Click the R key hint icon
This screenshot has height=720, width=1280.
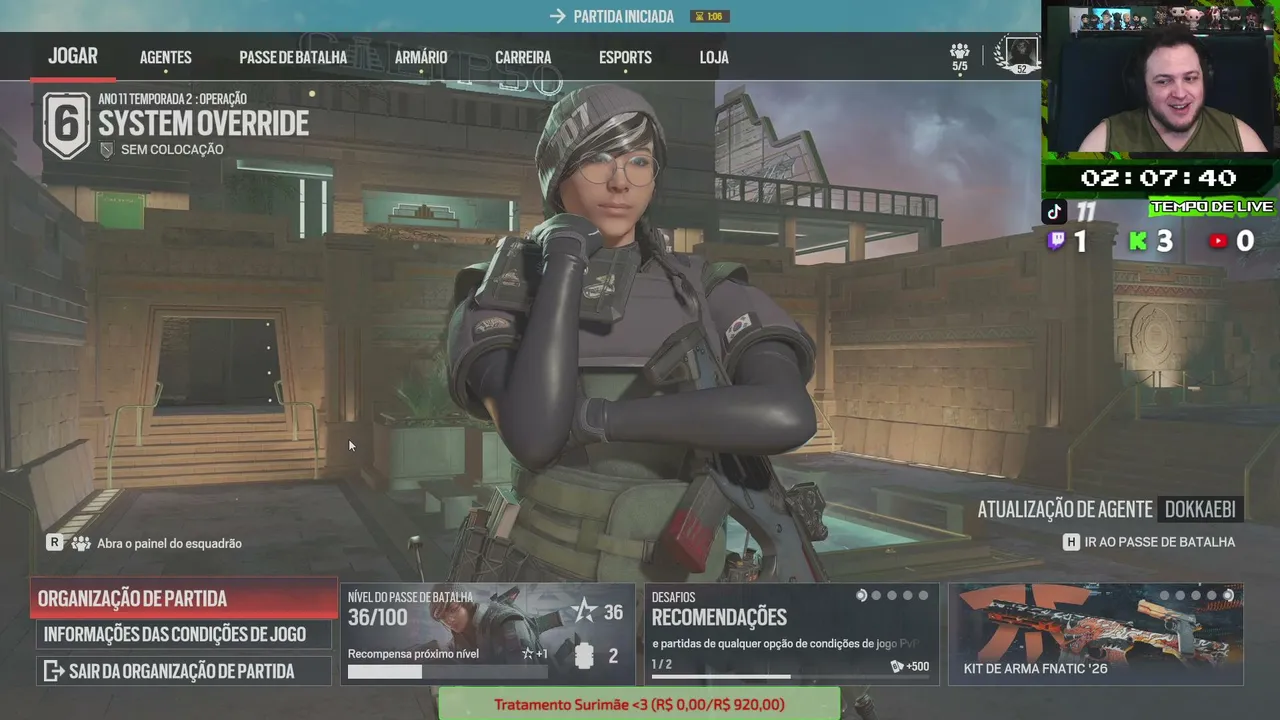(55, 543)
